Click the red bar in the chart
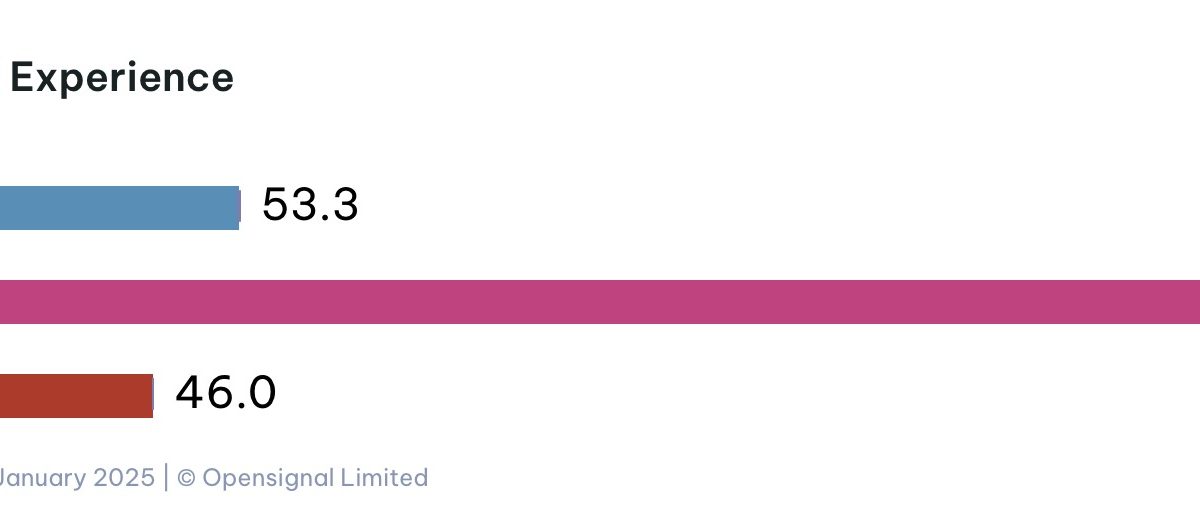1200x512 pixels. 75,396
